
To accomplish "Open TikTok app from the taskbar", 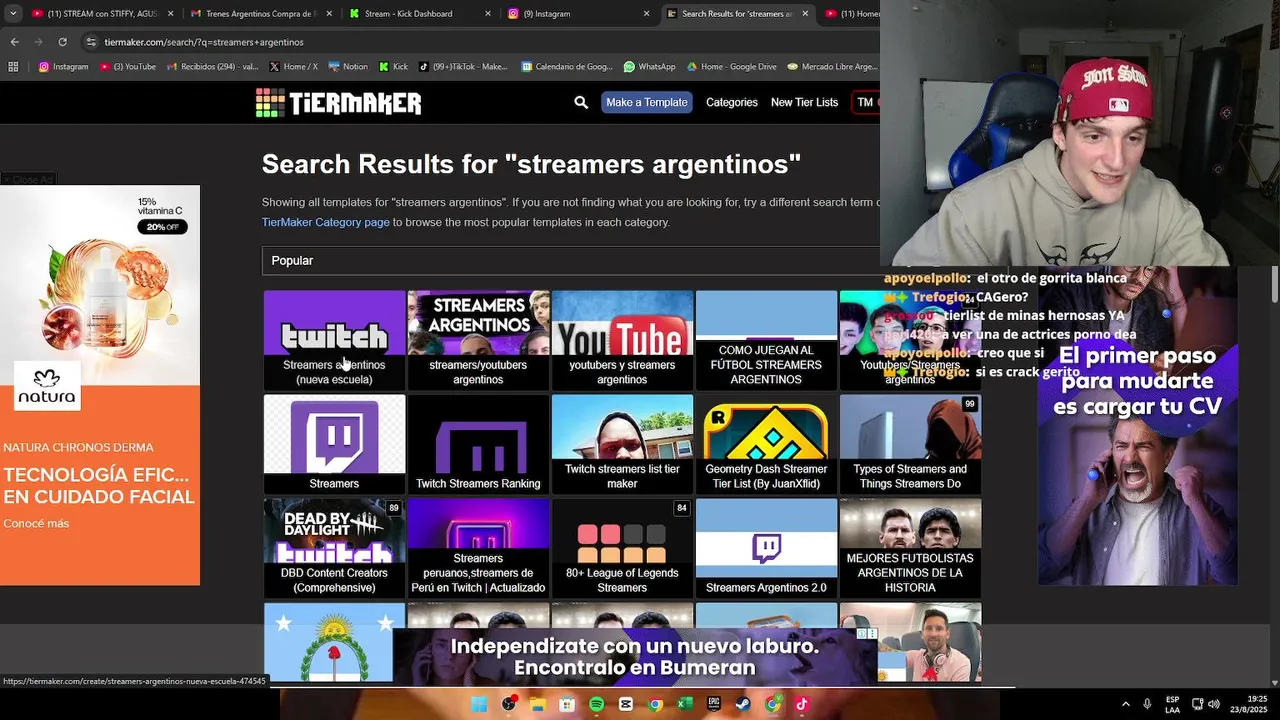I will (802, 704).
